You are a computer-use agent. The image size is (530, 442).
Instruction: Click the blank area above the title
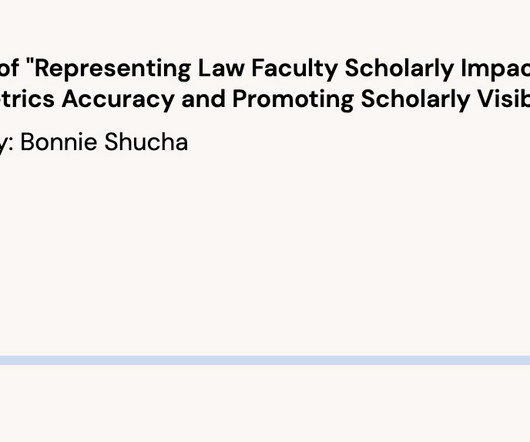[x=265, y=27]
